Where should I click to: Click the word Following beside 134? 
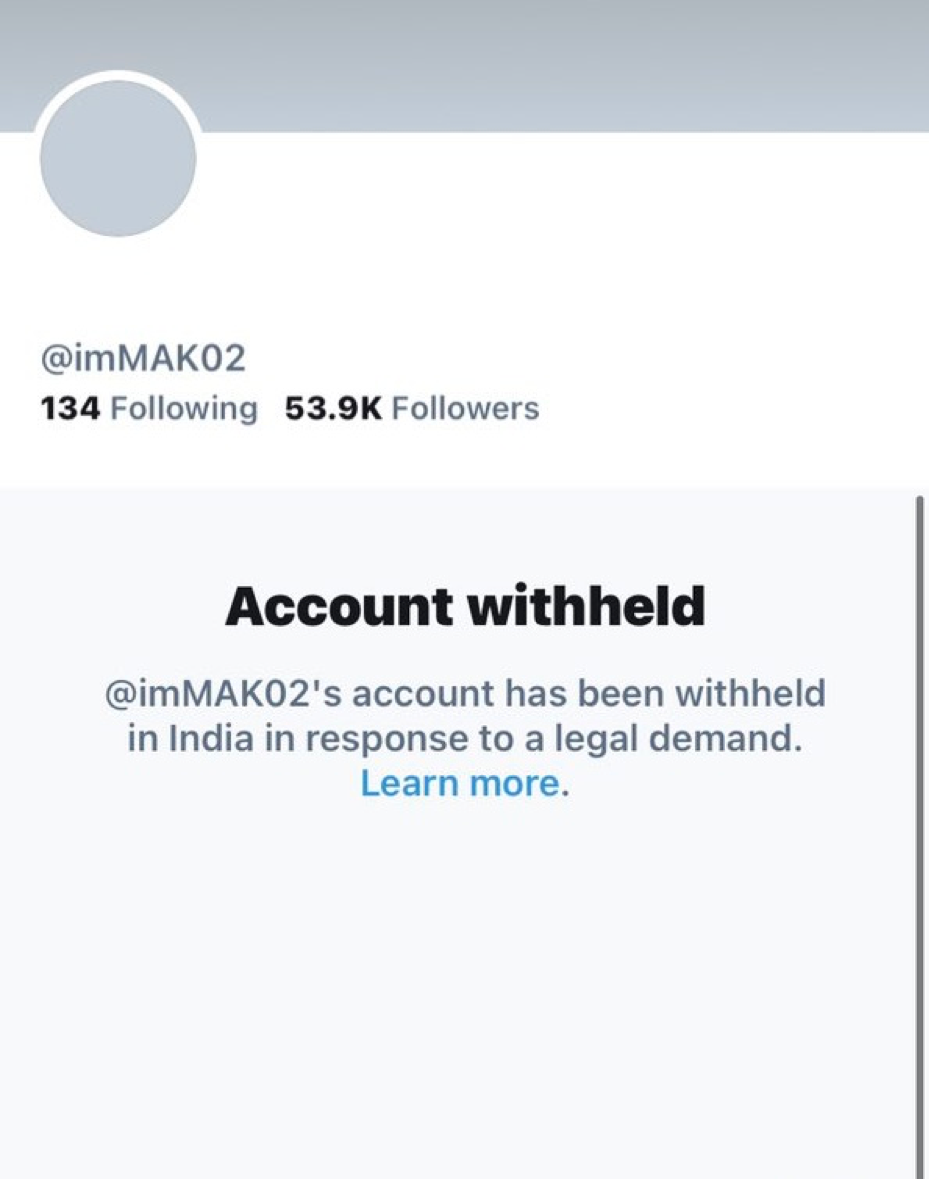pyautogui.click(x=183, y=408)
